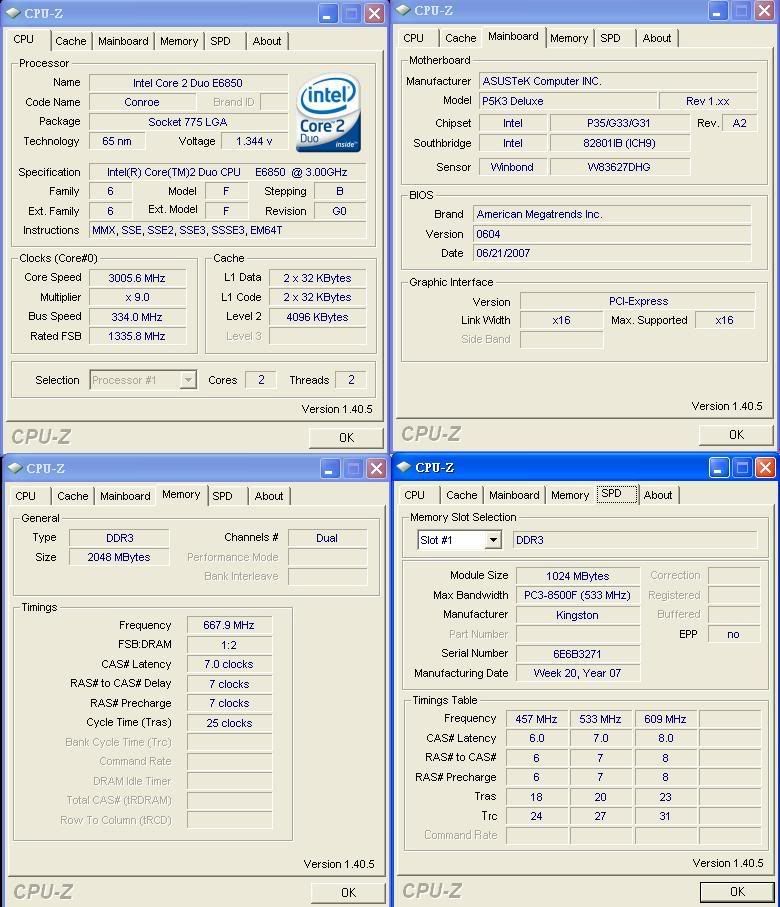The width and height of the screenshot is (780, 907).
Task: Click the Intel Core 2 Duo logo
Action: [x=329, y=113]
